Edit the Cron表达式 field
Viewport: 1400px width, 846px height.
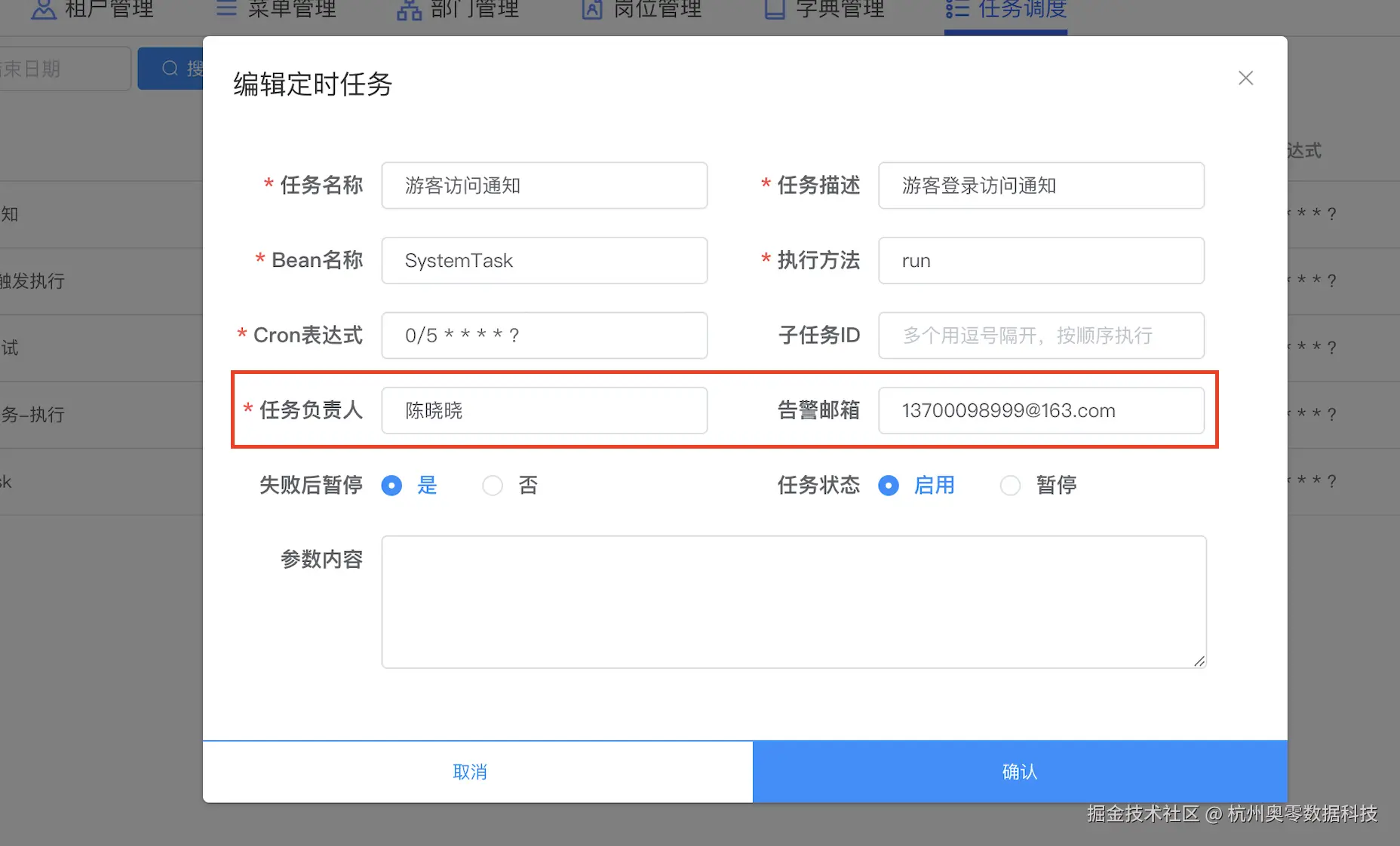(544, 335)
